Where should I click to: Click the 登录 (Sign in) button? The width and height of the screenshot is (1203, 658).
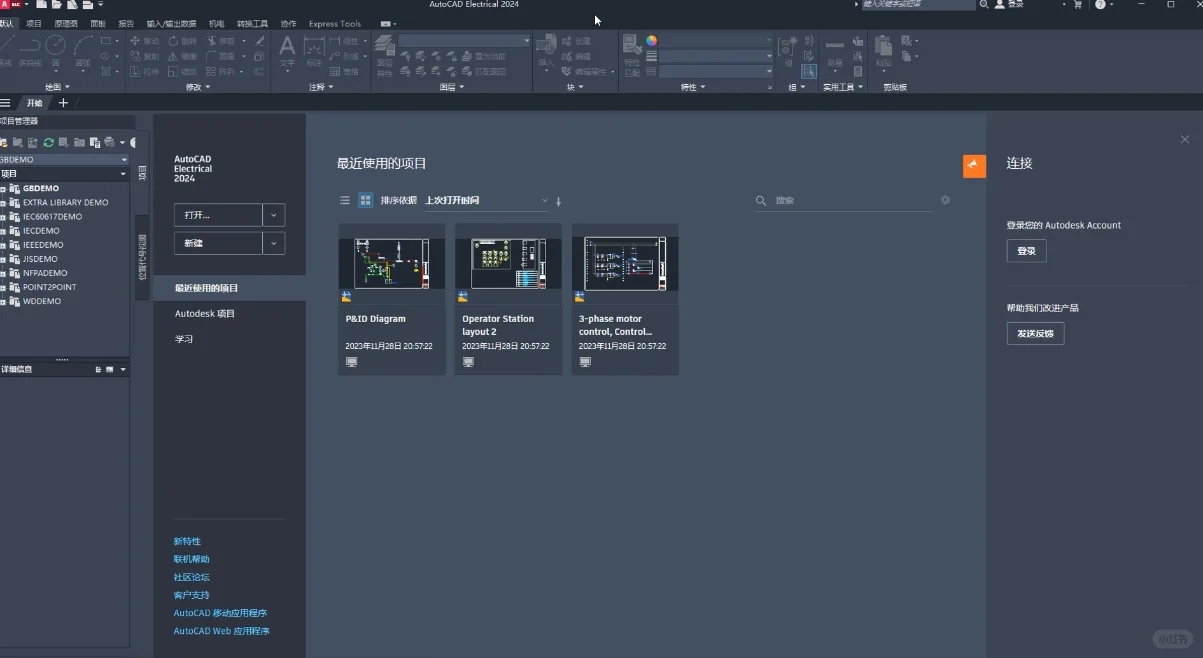[x=1026, y=251]
